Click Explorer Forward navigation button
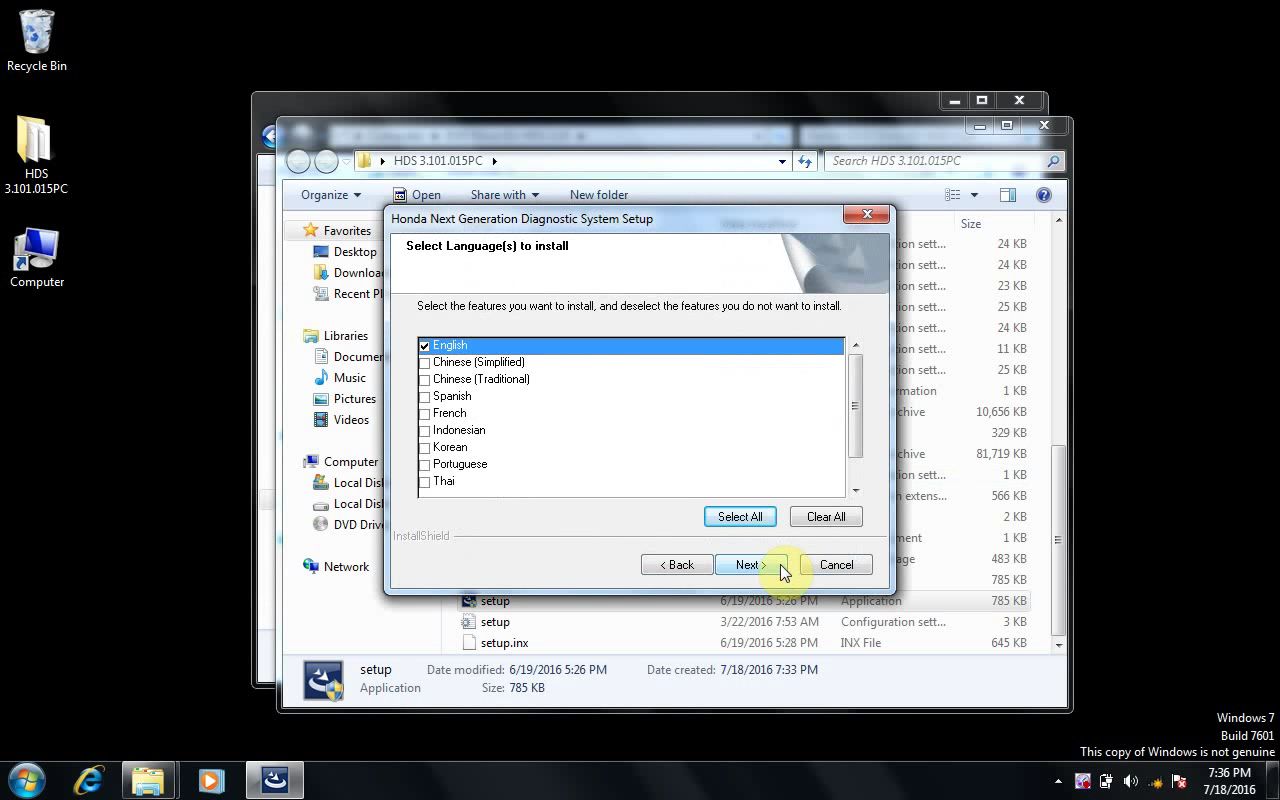This screenshot has width=1280, height=800. click(326, 161)
